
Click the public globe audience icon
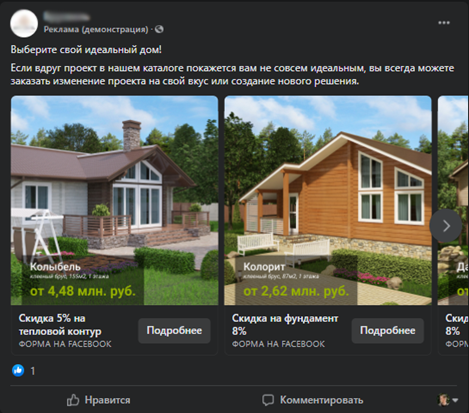159,29
